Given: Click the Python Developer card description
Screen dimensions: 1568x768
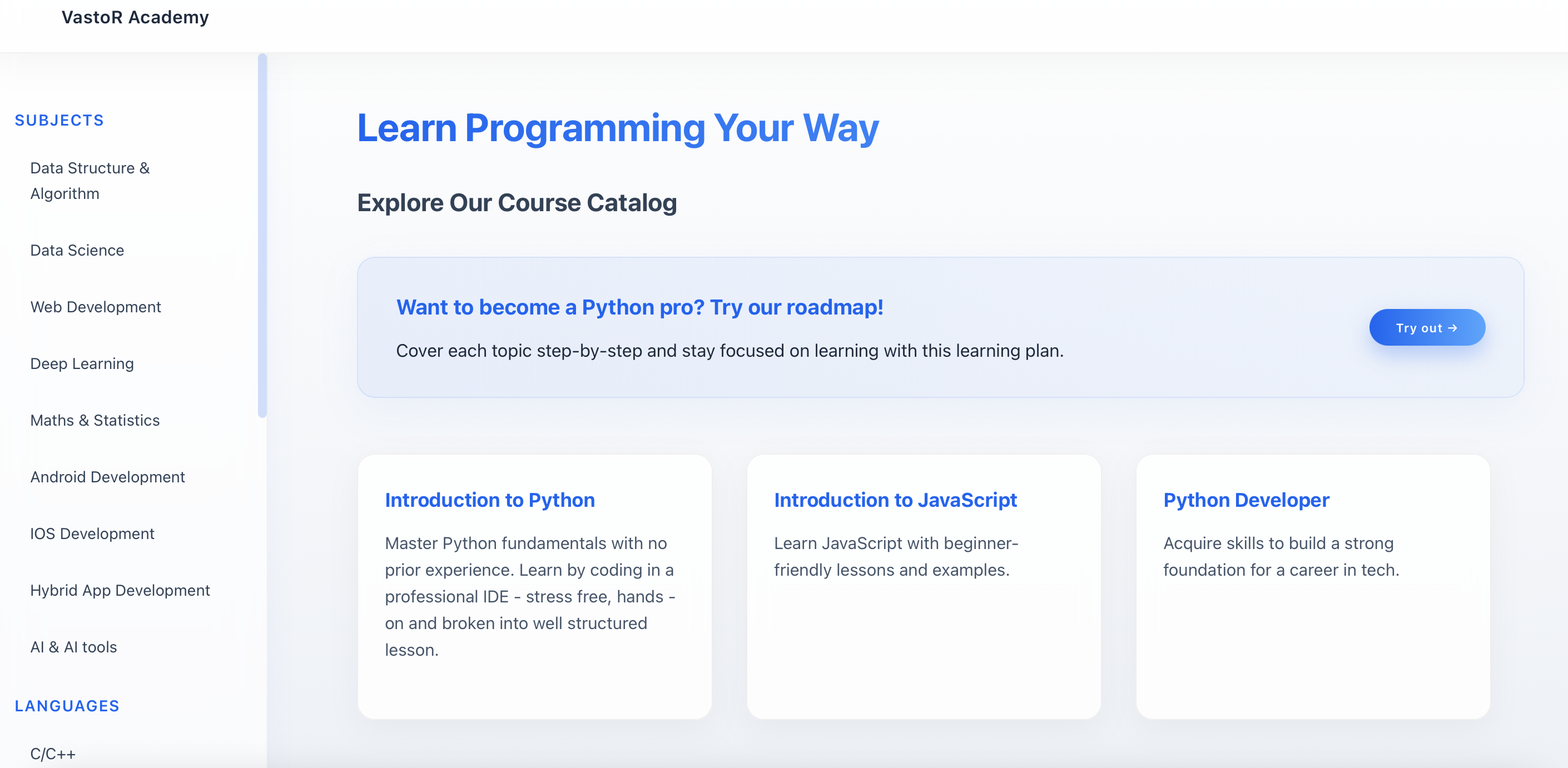Looking at the screenshot, I should tap(1281, 556).
